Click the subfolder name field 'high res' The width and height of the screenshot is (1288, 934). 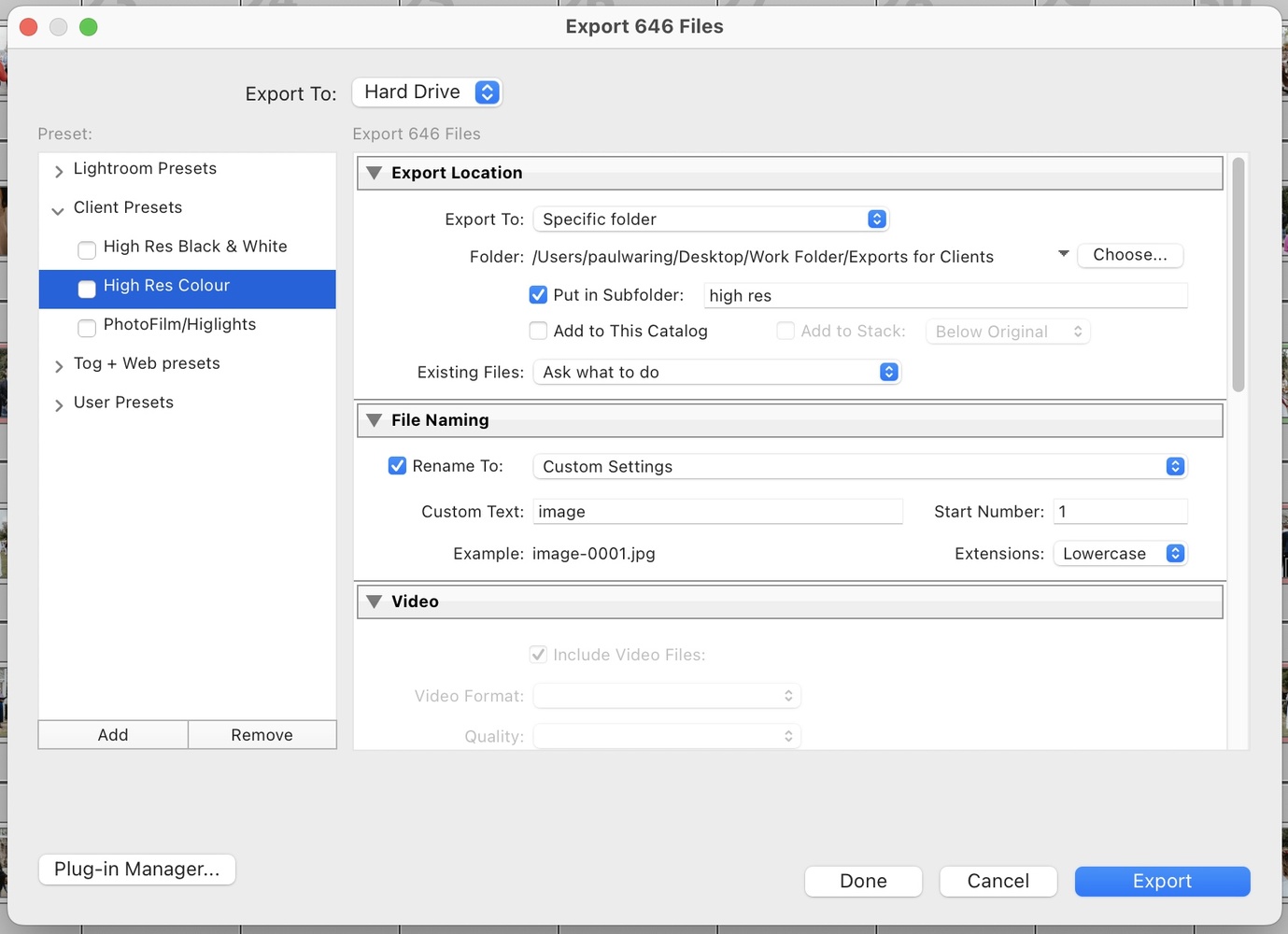click(945, 296)
